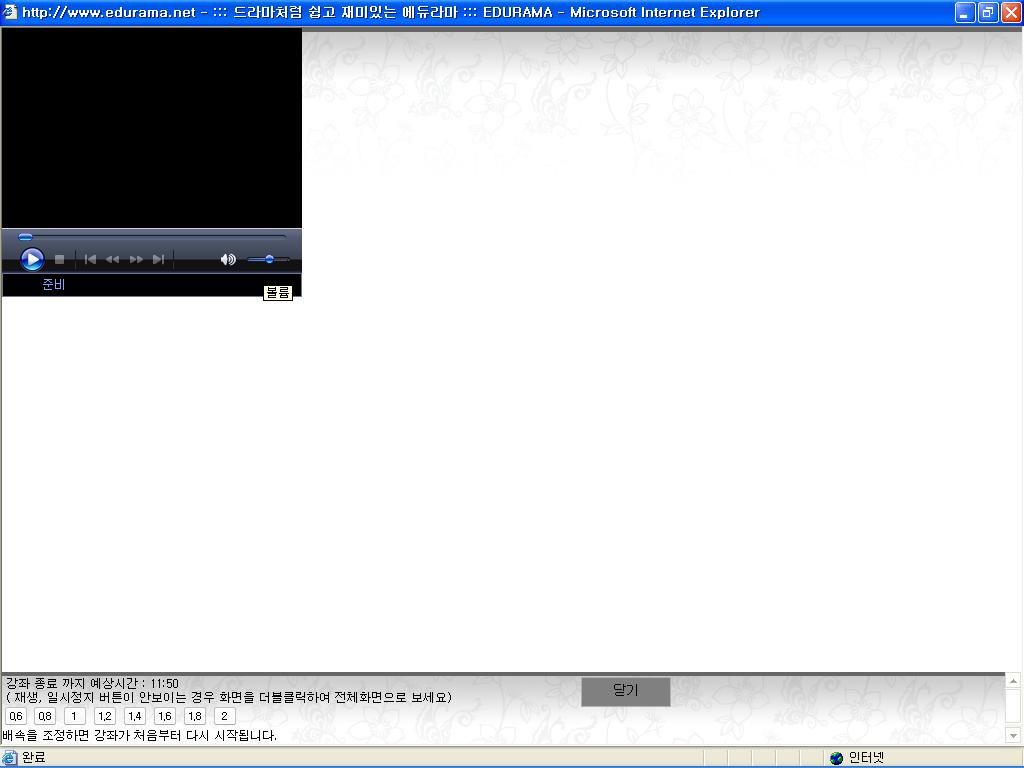Set playback speed to 0.8
The width and height of the screenshot is (1024, 768).
tap(45, 716)
